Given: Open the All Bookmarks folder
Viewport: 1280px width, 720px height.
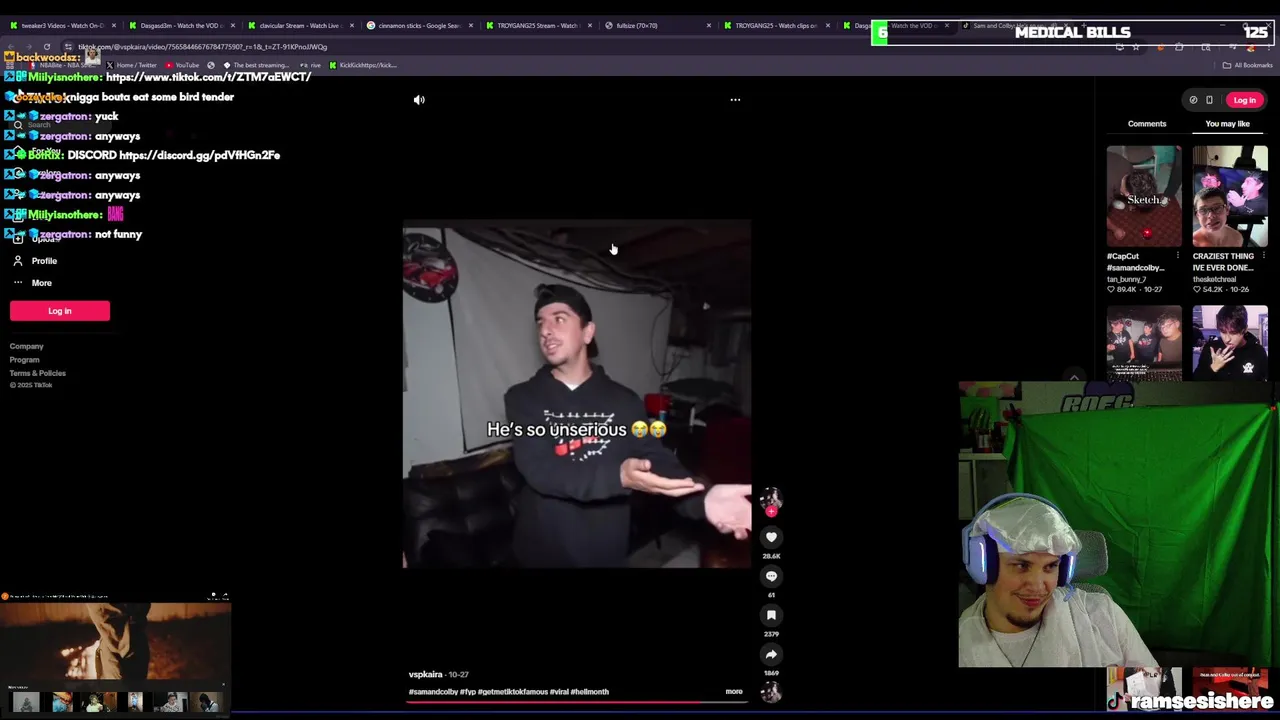Looking at the screenshot, I should click(x=1246, y=65).
